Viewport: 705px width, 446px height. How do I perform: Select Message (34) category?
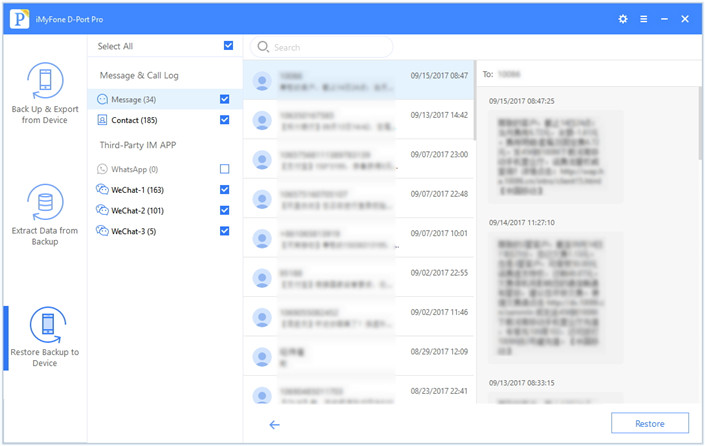point(165,99)
